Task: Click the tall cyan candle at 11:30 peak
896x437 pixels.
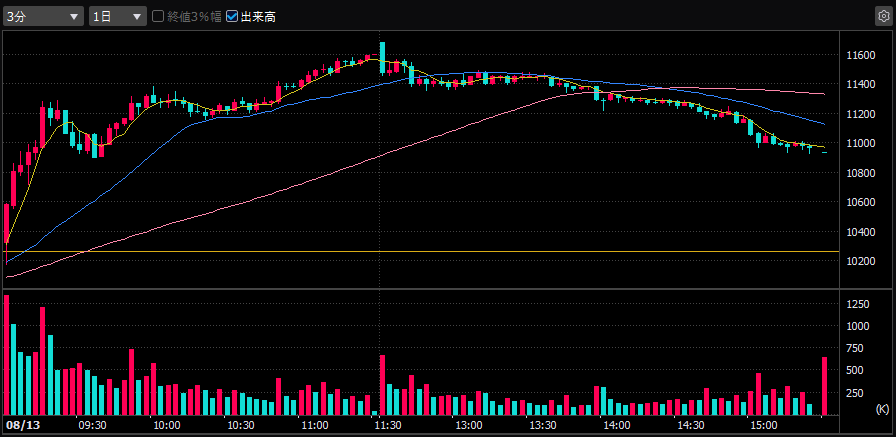Action: [382, 58]
